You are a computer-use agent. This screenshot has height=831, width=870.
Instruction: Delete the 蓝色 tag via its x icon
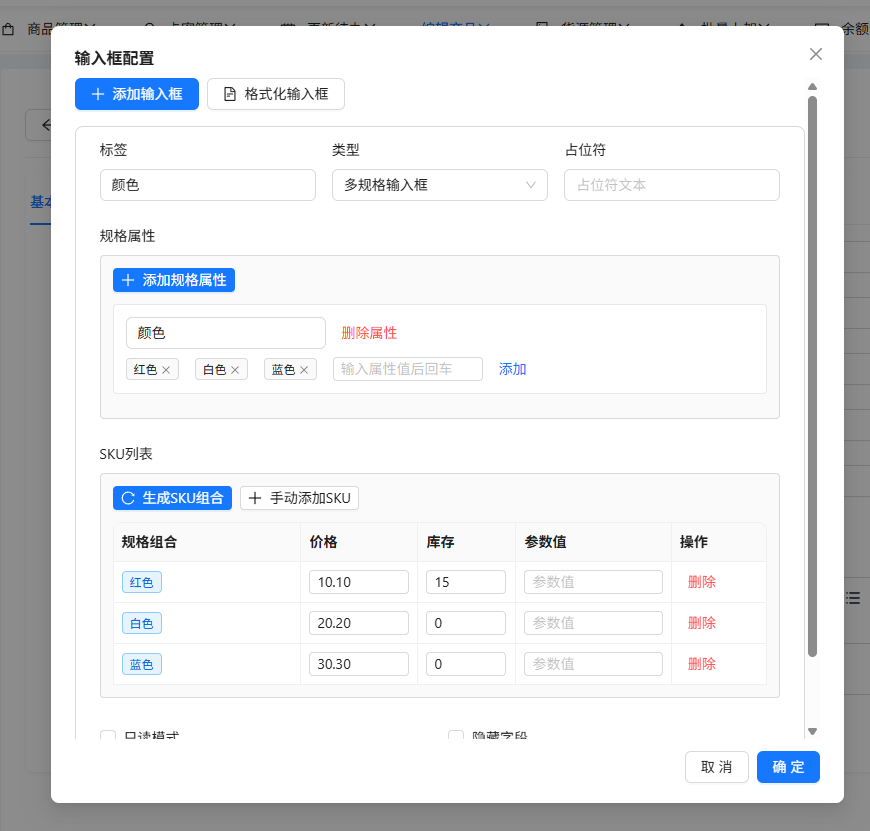pyautogui.click(x=304, y=370)
